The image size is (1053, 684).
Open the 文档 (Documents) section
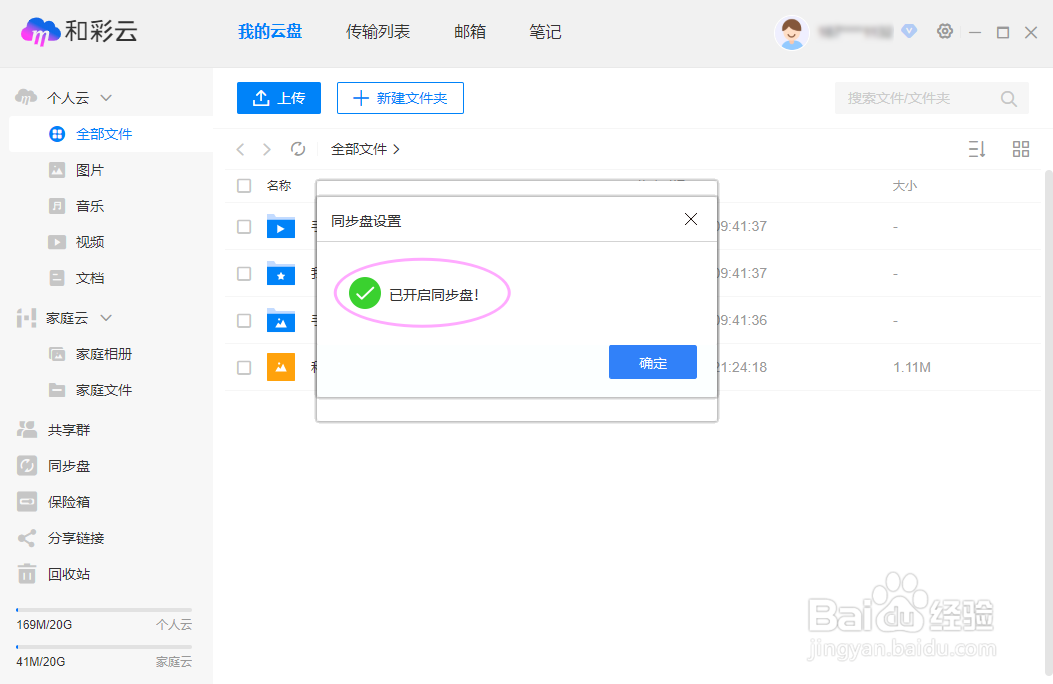pos(87,277)
